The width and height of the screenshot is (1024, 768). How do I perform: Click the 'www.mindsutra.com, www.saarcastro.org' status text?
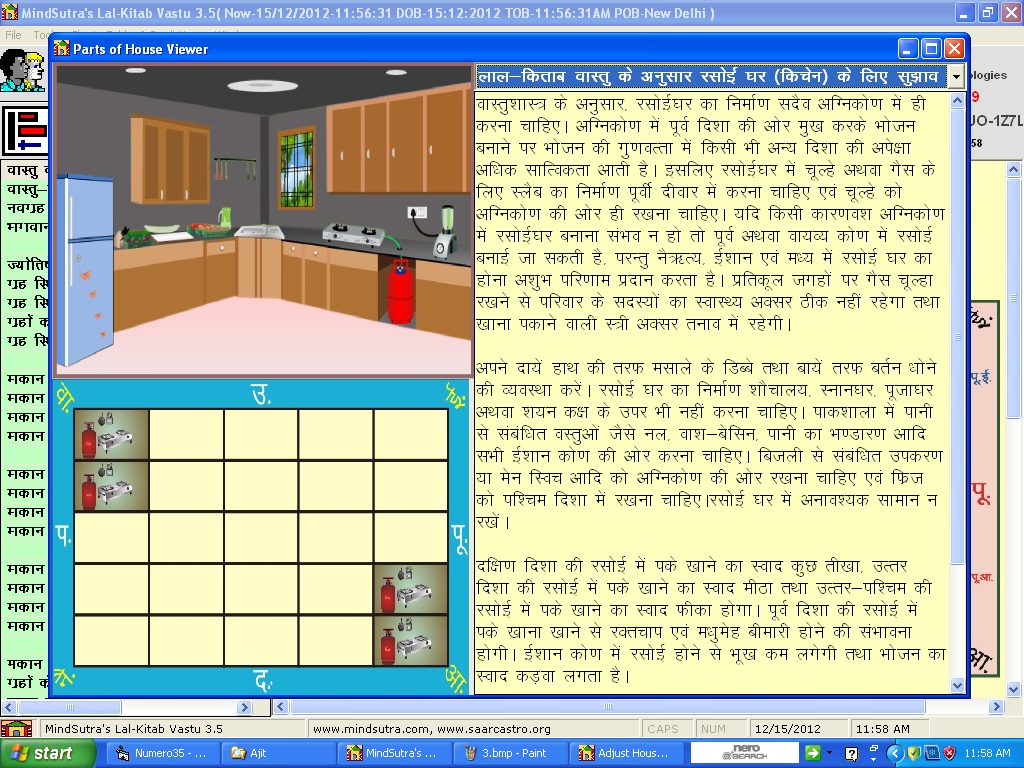[x=432, y=729]
